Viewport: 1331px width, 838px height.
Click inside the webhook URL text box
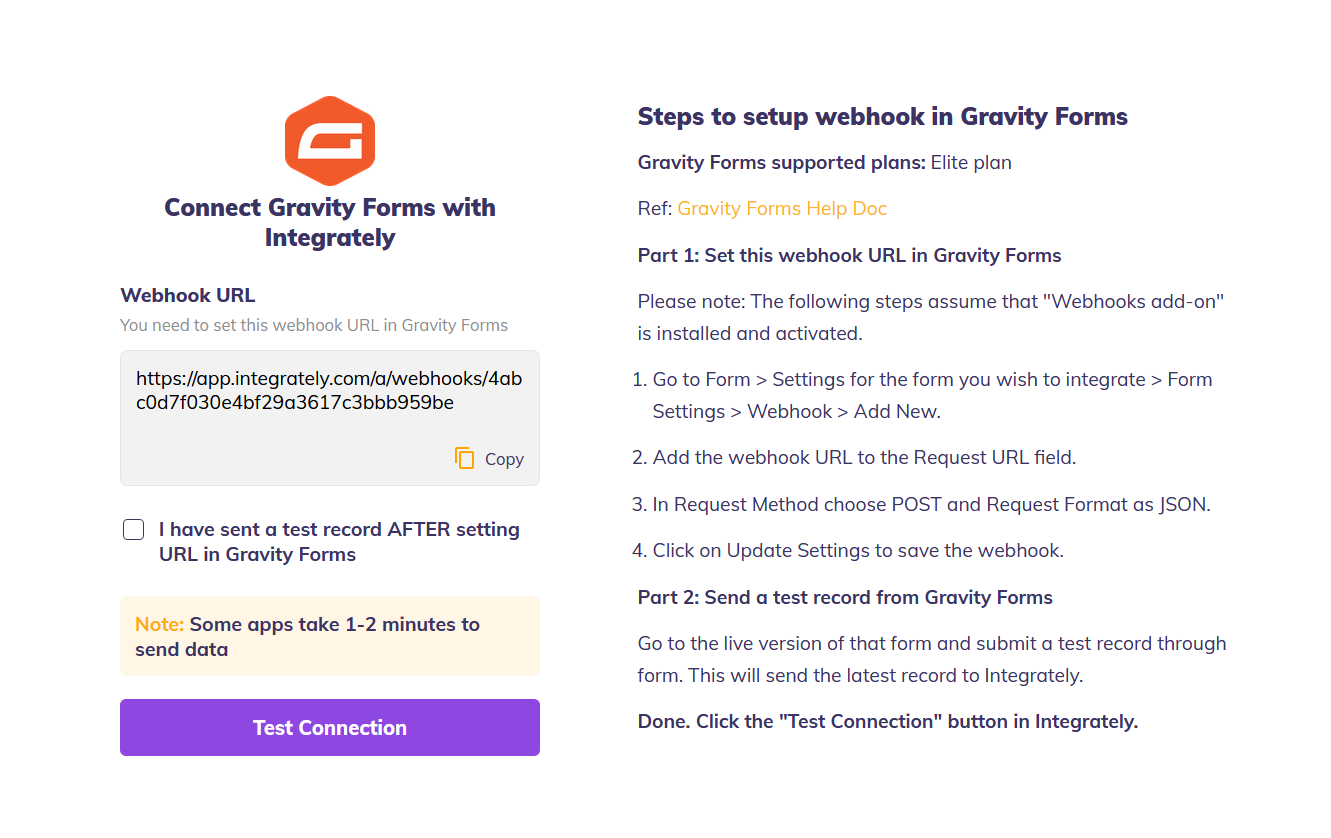tap(329, 392)
